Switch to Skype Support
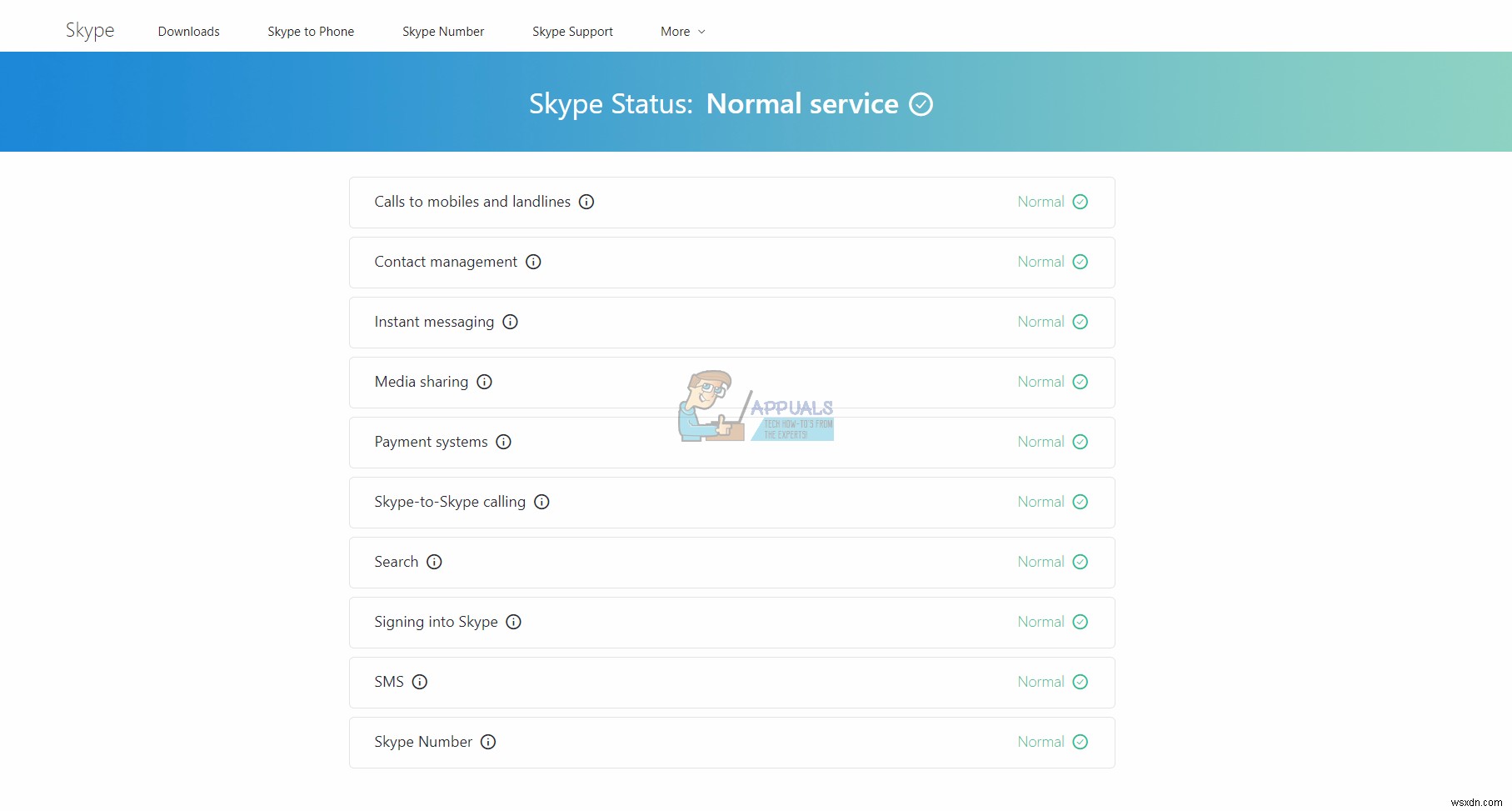 click(x=572, y=31)
